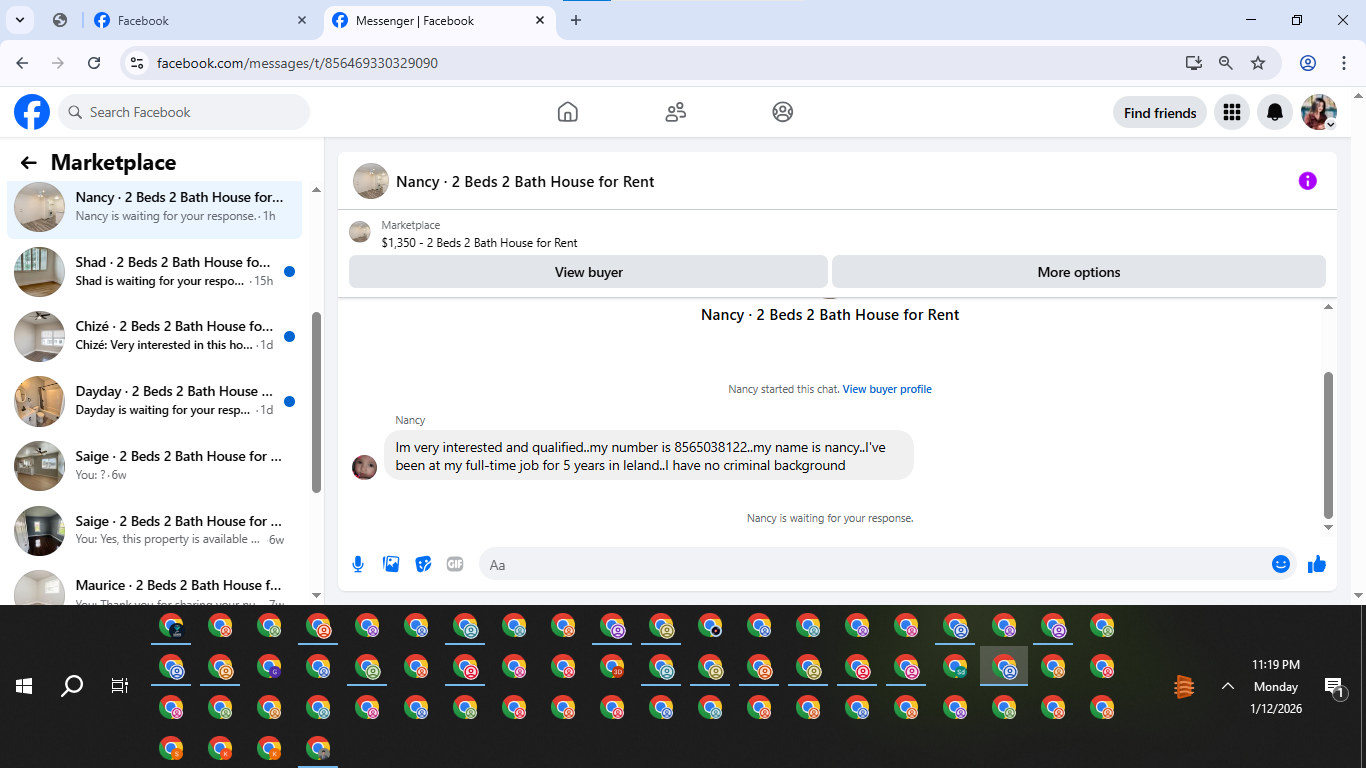Focus the Search Facebook field

184,112
